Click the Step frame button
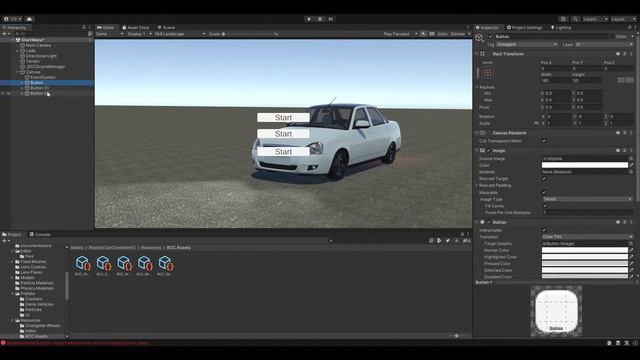The image size is (640, 360). point(331,19)
